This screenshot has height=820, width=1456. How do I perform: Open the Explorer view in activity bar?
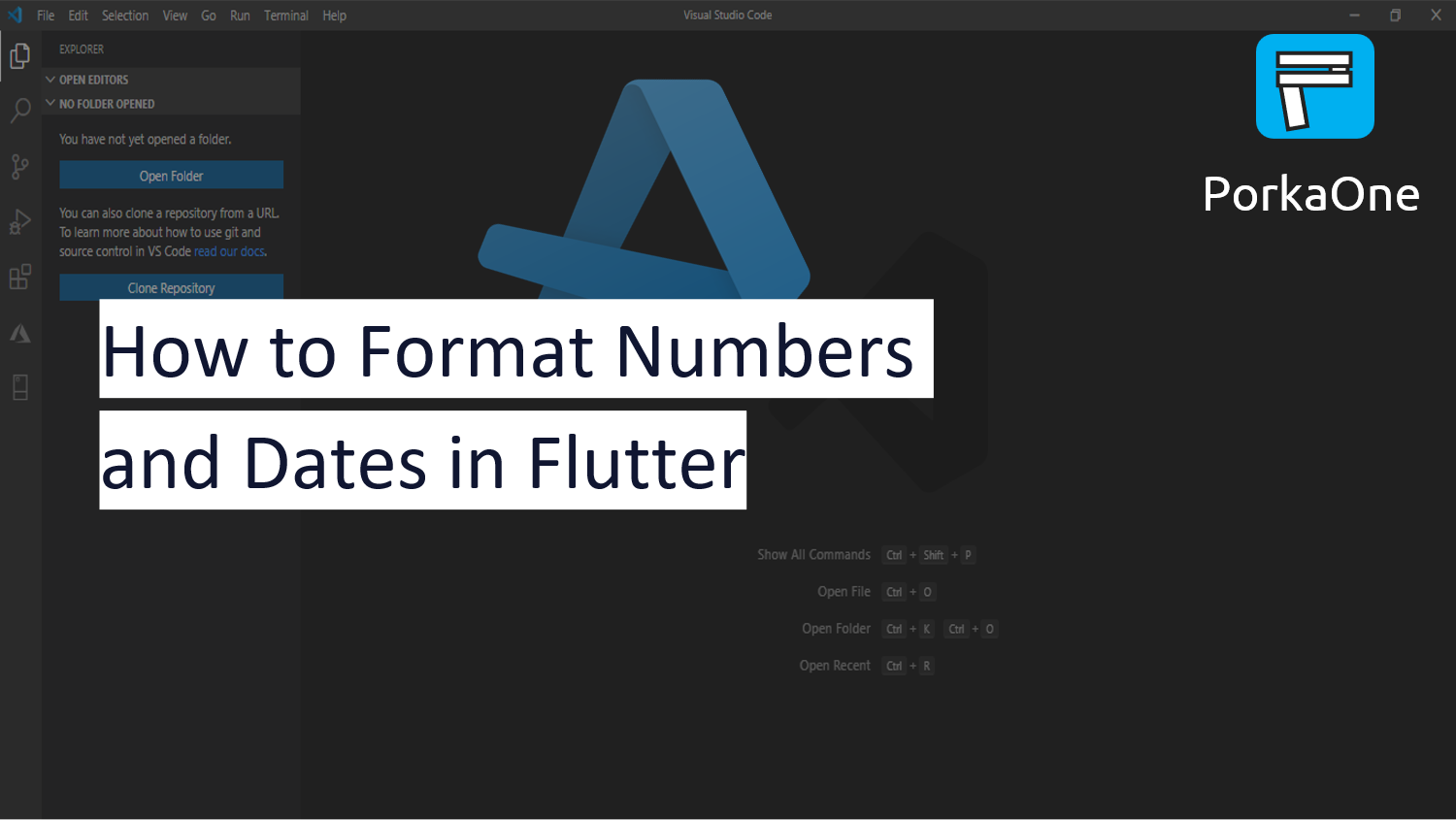pos(19,56)
